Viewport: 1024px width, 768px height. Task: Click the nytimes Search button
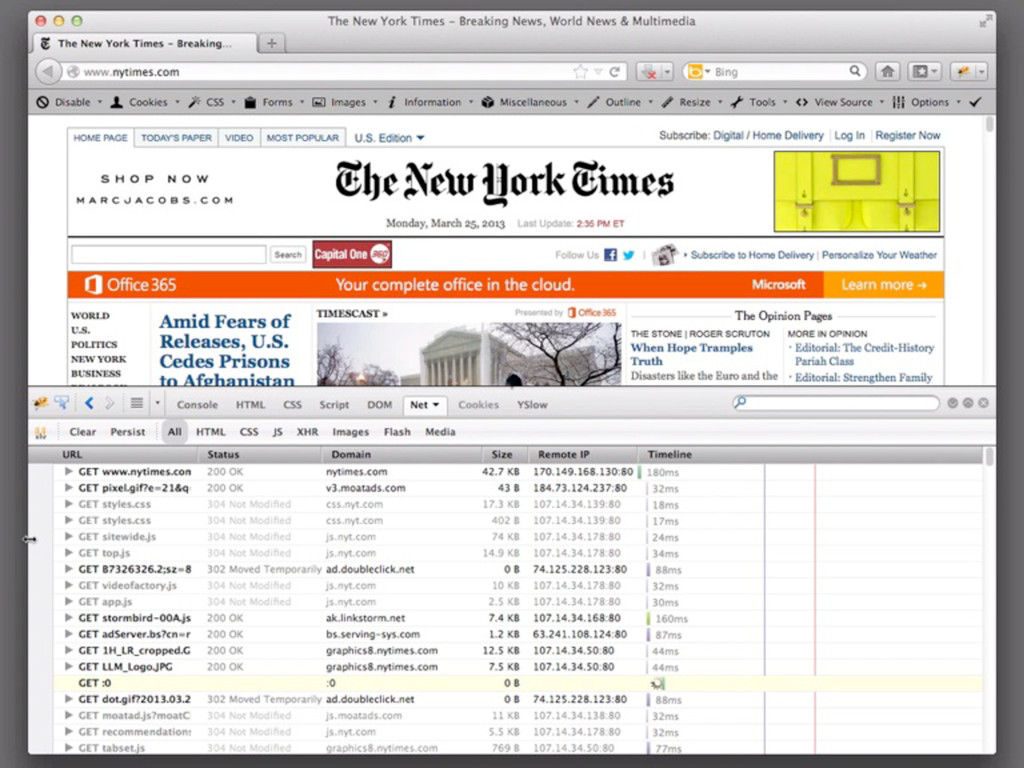(x=287, y=255)
